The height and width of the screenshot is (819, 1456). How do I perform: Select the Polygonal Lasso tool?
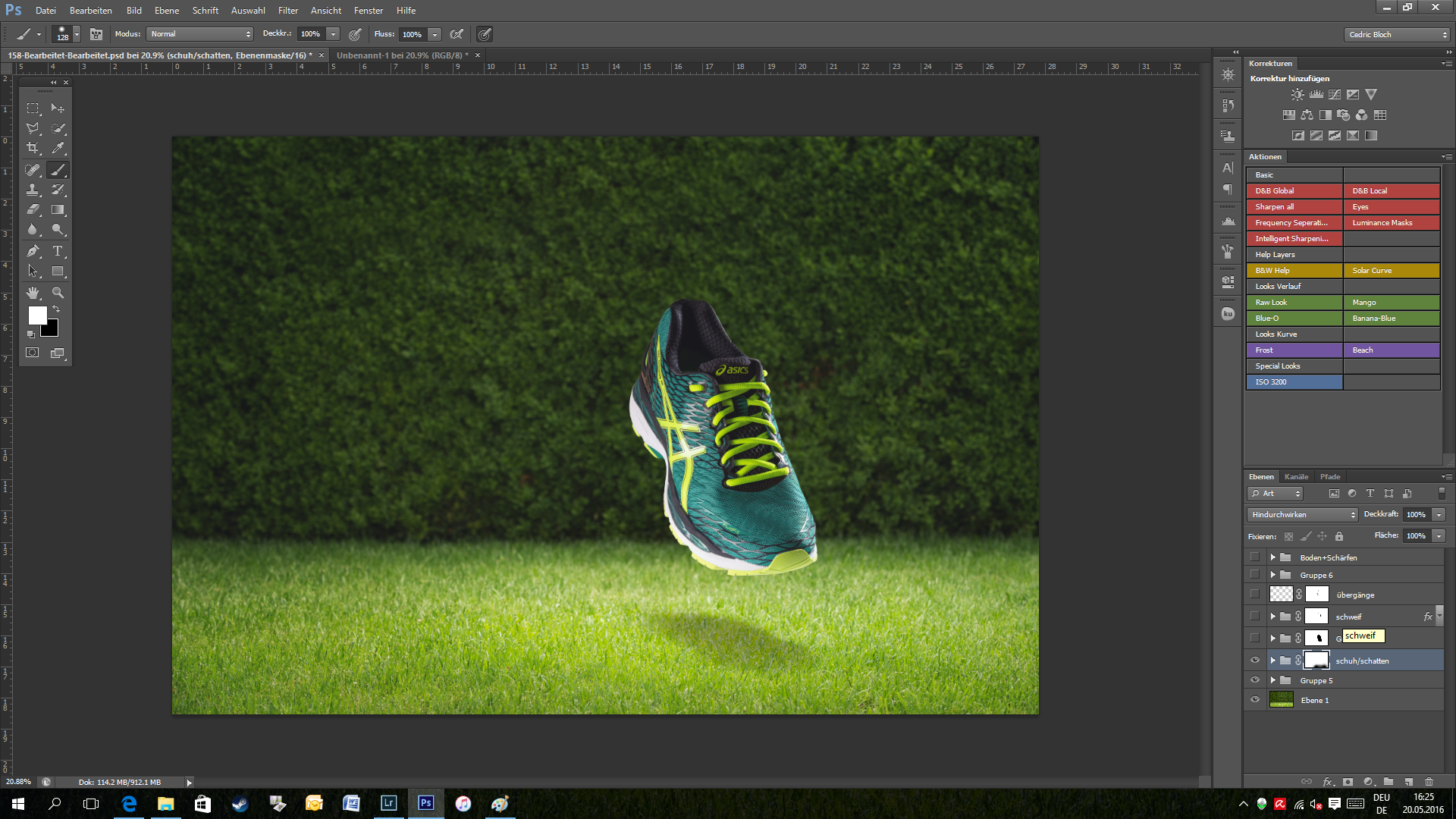coord(33,128)
